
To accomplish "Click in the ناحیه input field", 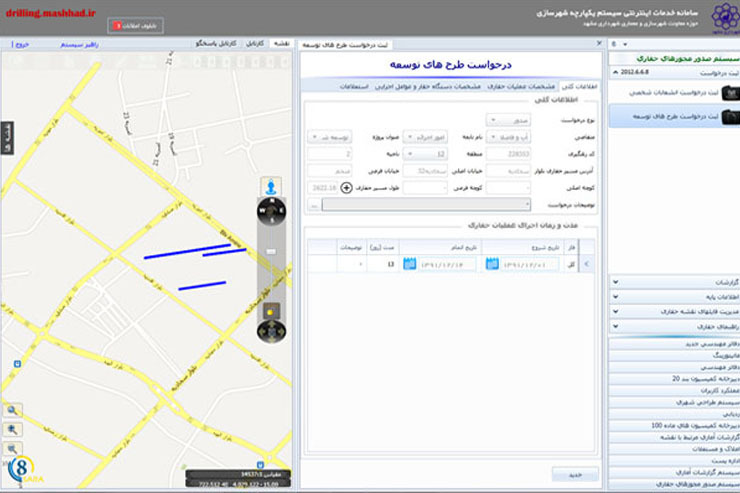I will tap(329, 154).
